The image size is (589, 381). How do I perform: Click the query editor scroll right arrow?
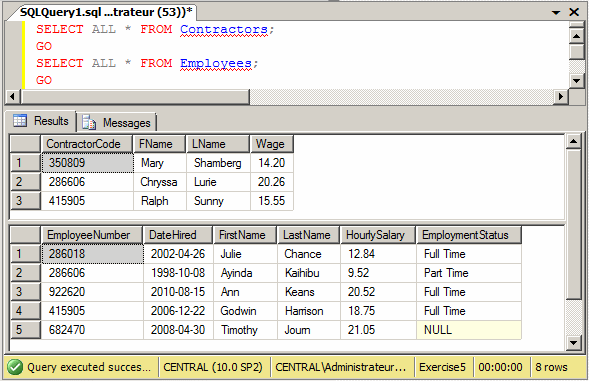(x=561, y=97)
